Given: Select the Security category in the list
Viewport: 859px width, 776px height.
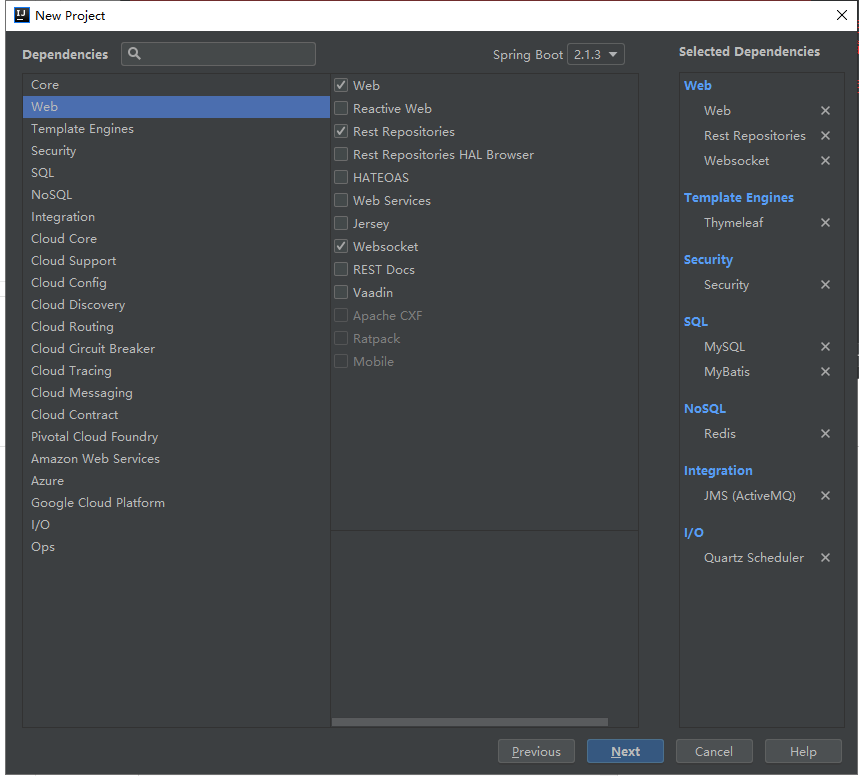Looking at the screenshot, I should [176, 151].
